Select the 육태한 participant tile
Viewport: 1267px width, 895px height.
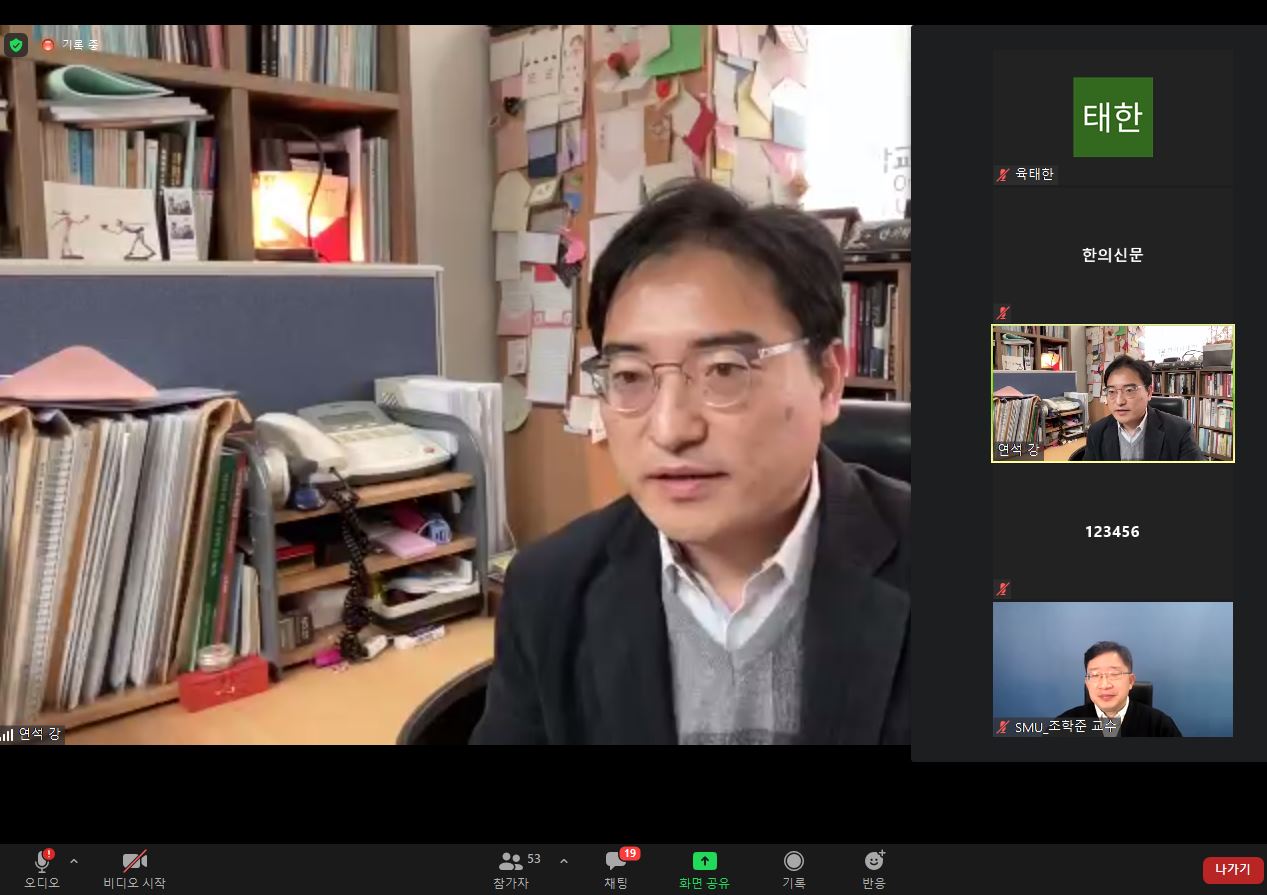point(1112,117)
